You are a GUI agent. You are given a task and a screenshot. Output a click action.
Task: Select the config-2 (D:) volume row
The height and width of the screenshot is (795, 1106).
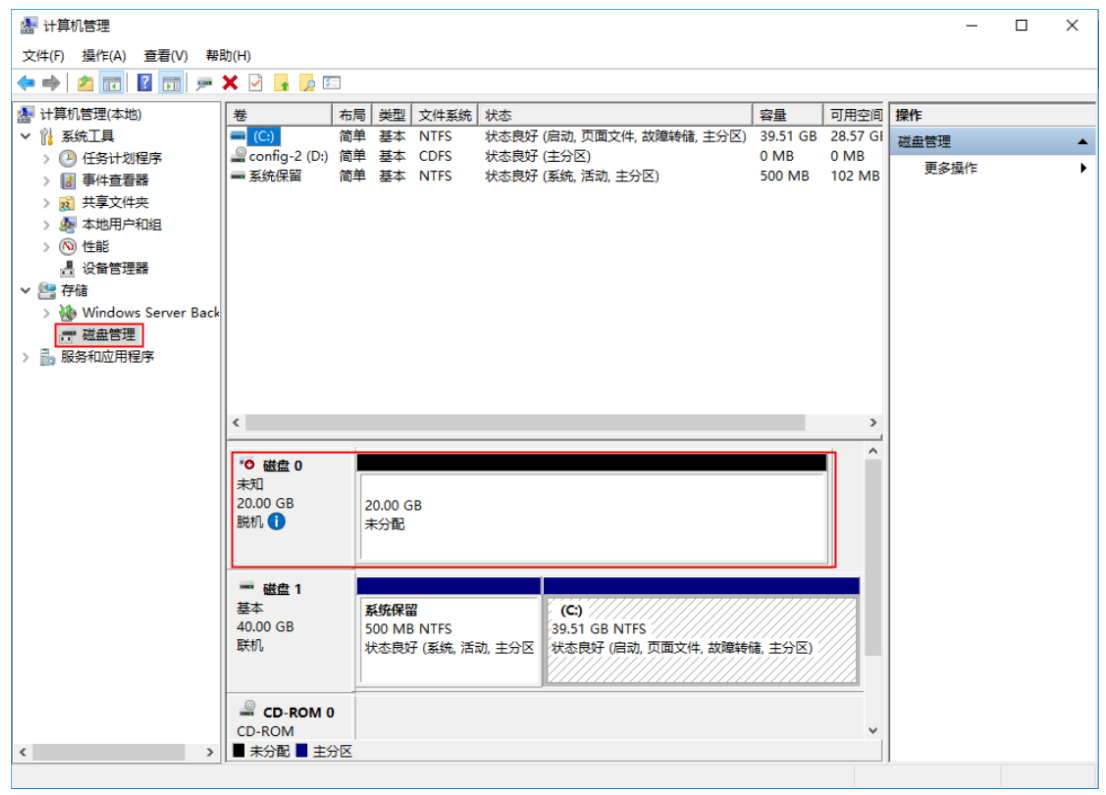click(x=555, y=156)
